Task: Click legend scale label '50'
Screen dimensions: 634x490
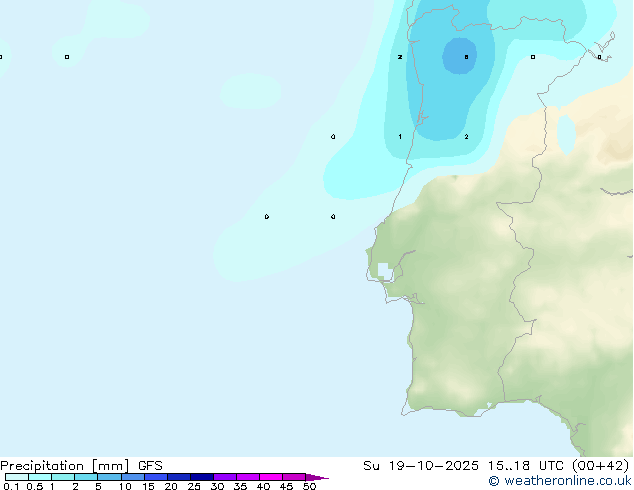Action: pyautogui.click(x=309, y=486)
